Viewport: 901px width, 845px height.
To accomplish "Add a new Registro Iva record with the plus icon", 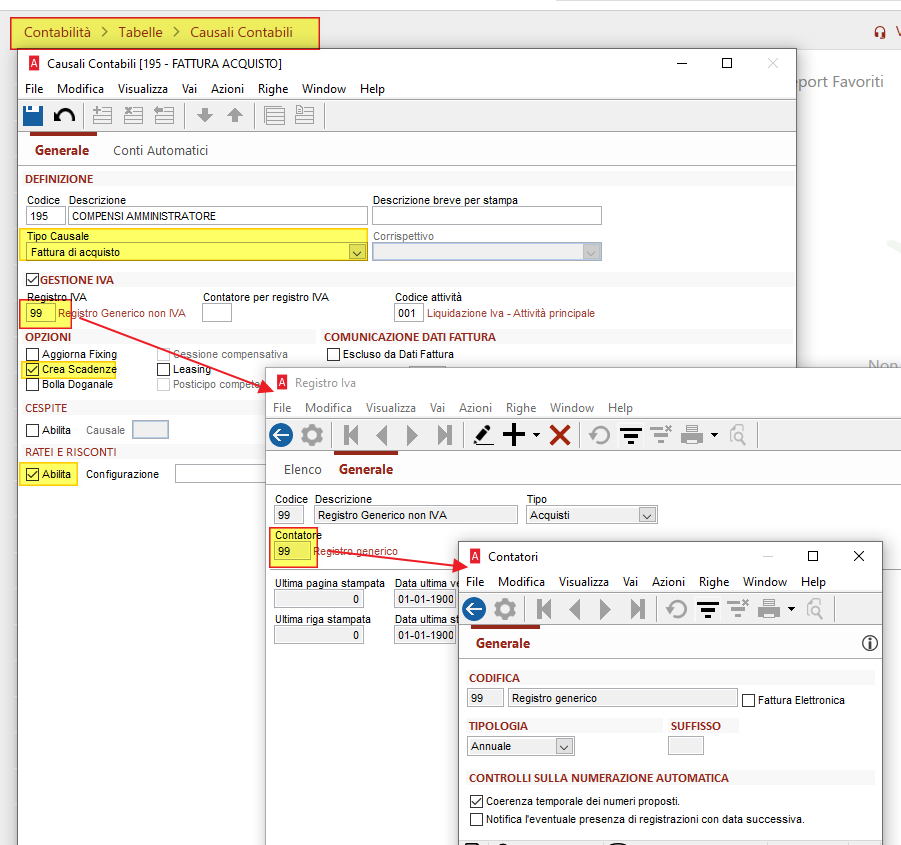I will pyautogui.click(x=514, y=435).
